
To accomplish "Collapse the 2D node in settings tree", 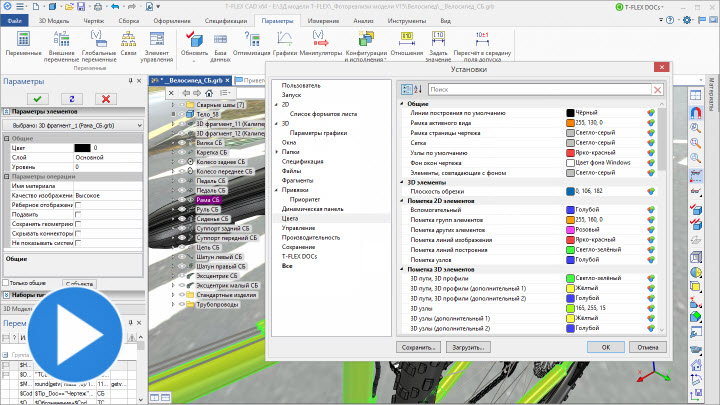I will point(276,105).
